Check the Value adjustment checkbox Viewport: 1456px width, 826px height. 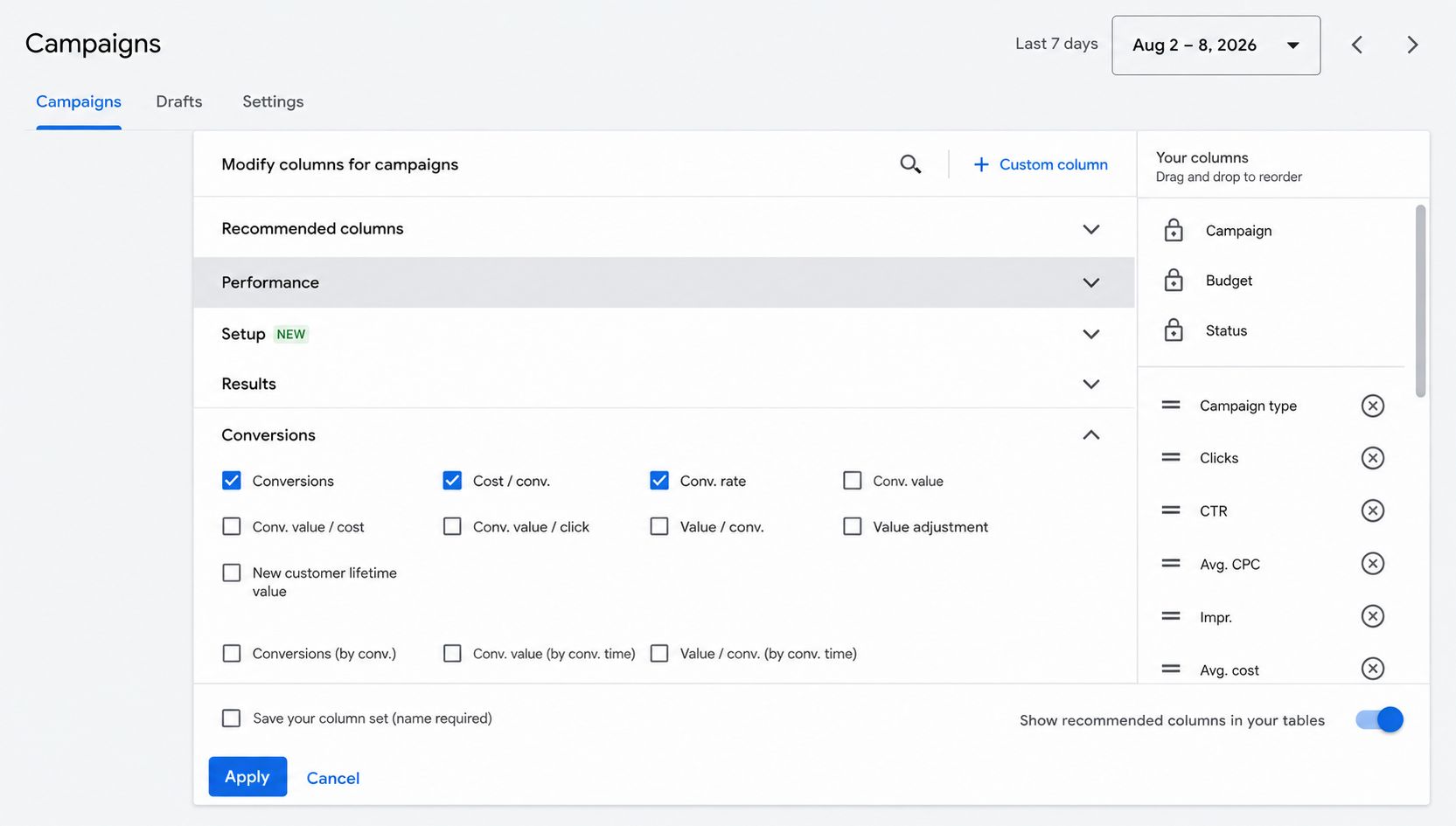853,526
